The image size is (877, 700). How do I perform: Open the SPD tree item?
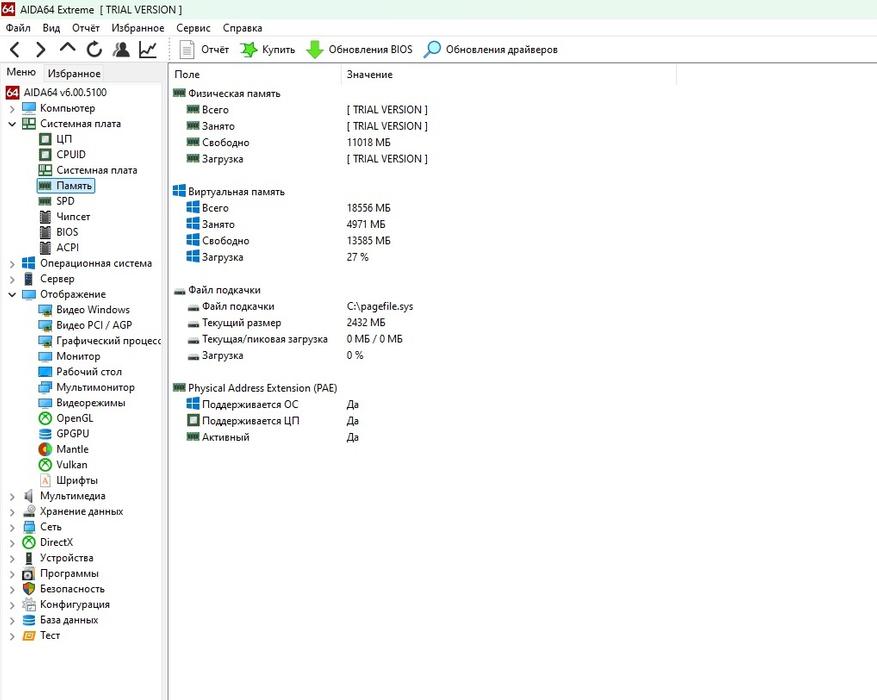(x=56, y=201)
